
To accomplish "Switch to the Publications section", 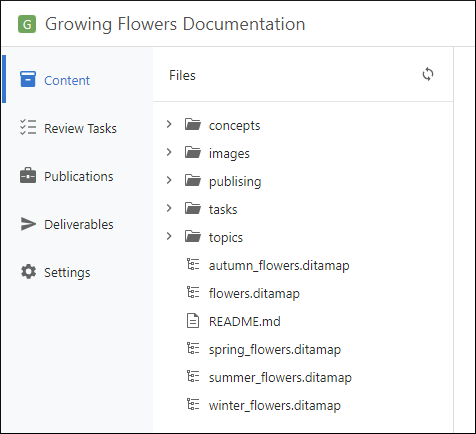I will (79, 176).
